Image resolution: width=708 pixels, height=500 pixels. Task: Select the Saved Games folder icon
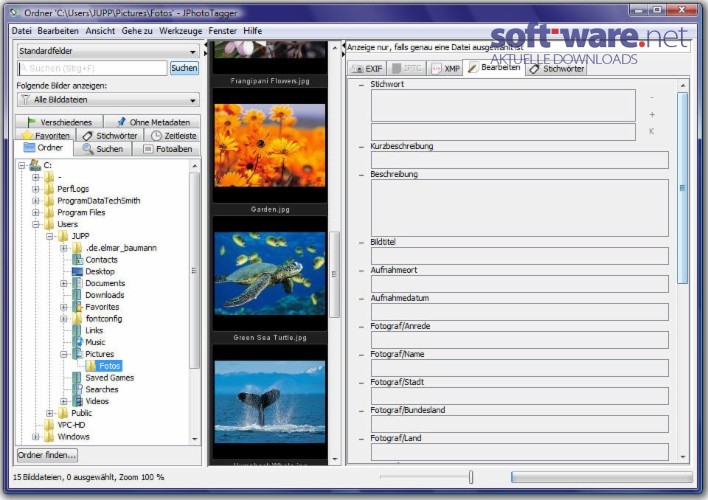point(78,378)
